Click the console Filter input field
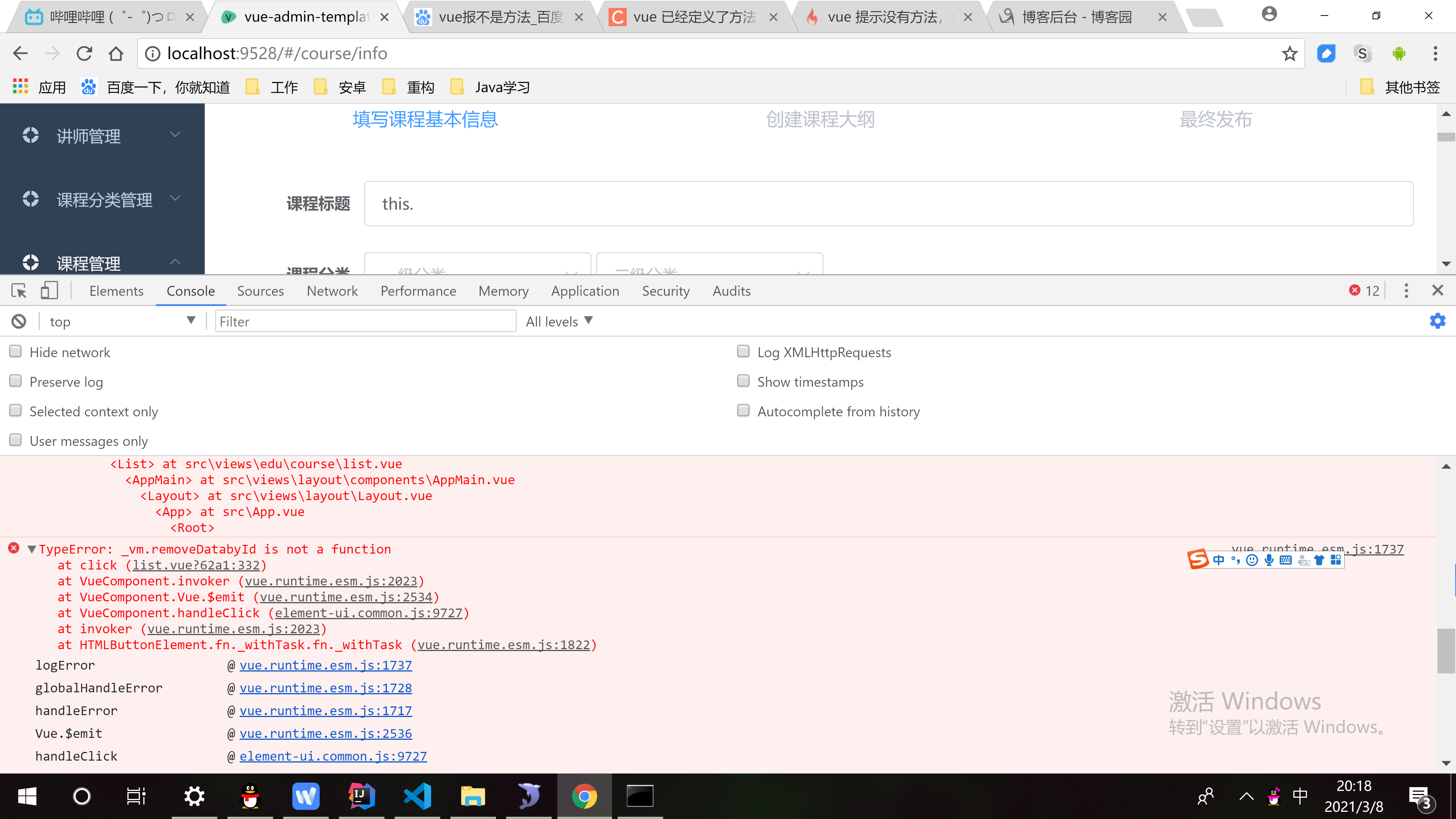Screen dimensions: 1456x819 coord(364,322)
